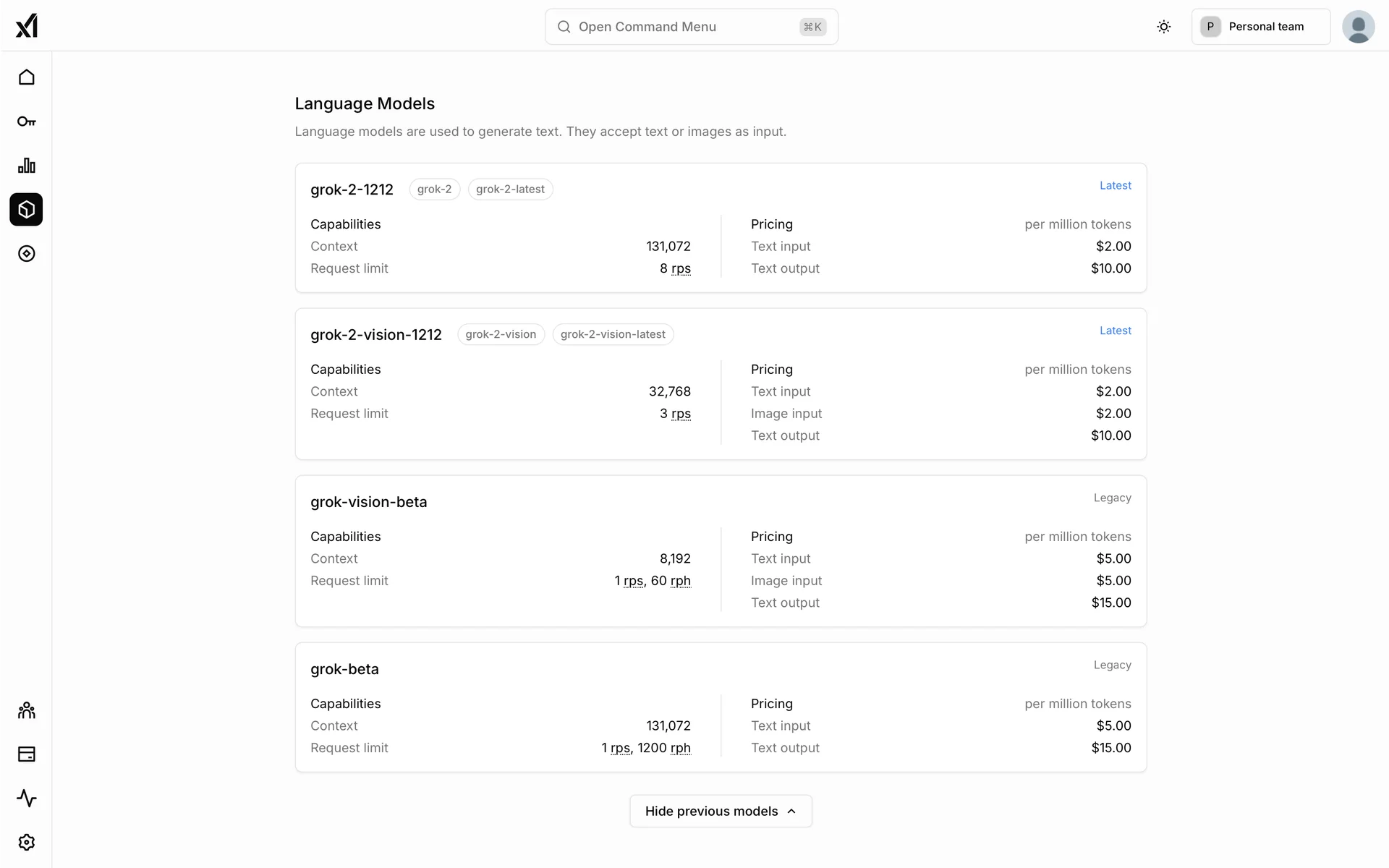This screenshot has width=1389, height=868.
Task: Toggle the light/dark theme sun icon
Action: (x=1163, y=27)
